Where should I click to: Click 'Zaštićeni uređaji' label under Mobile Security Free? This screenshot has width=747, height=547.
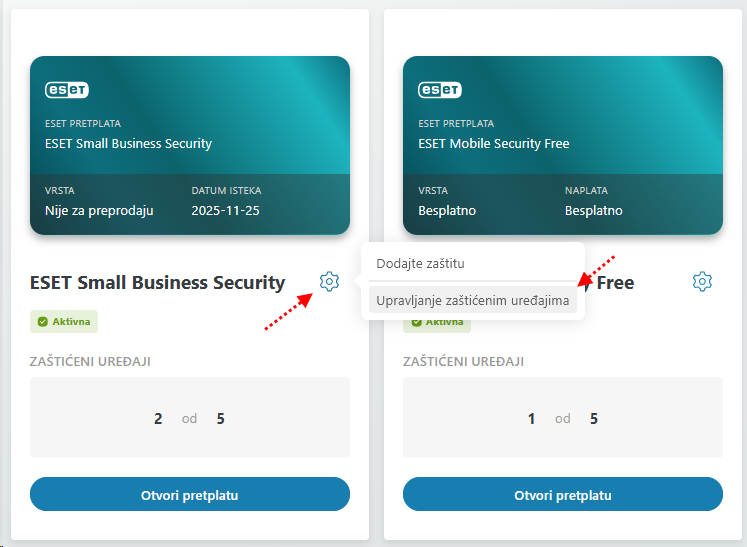(463, 361)
